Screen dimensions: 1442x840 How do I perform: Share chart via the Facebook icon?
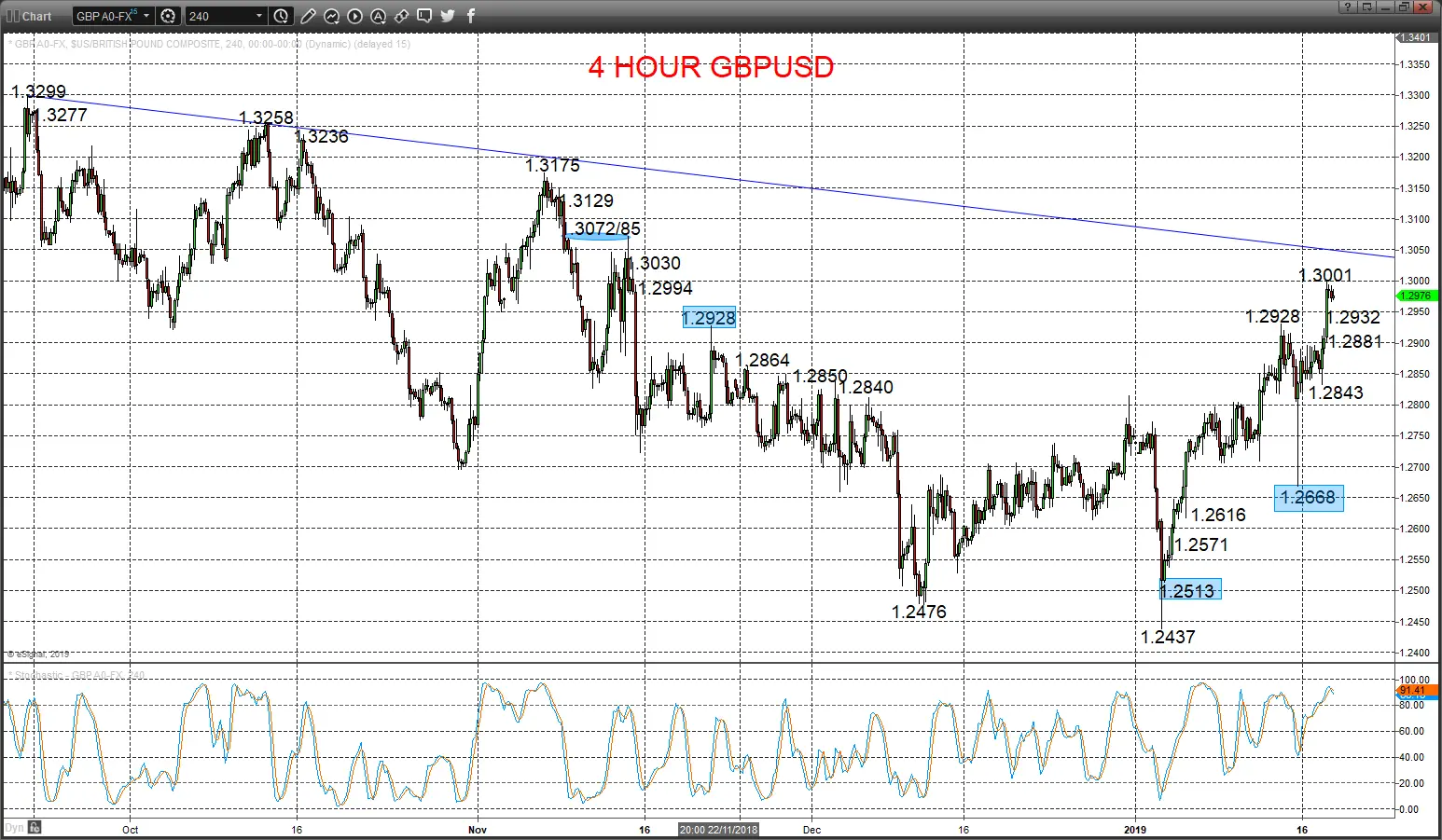[470, 16]
